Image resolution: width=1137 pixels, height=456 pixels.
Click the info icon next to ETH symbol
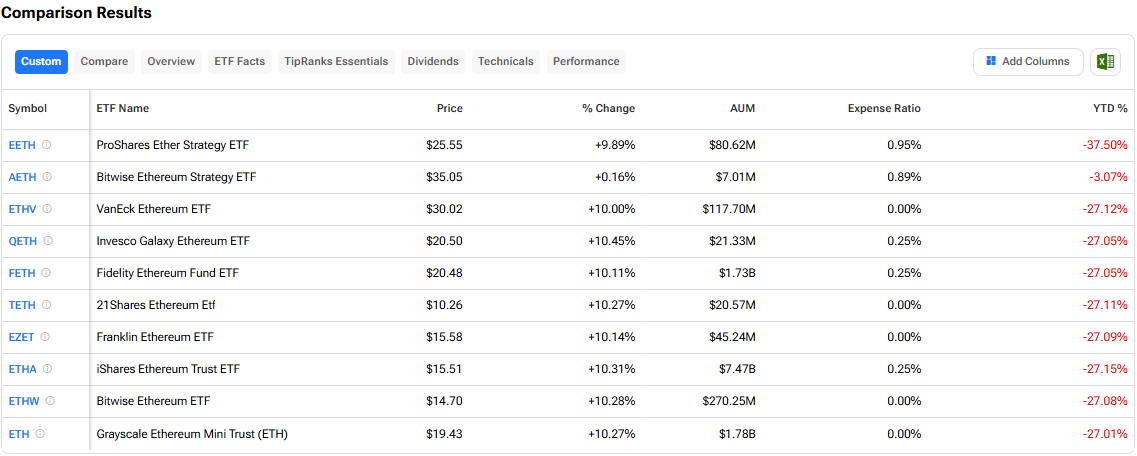(x=40, y=434)
